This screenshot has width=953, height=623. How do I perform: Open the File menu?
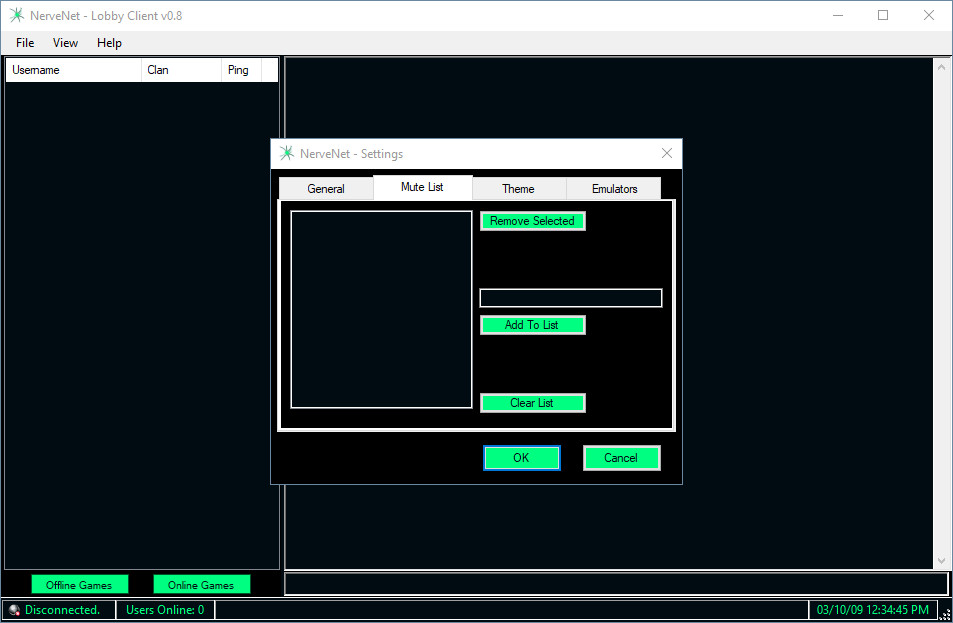pos(25,43)
